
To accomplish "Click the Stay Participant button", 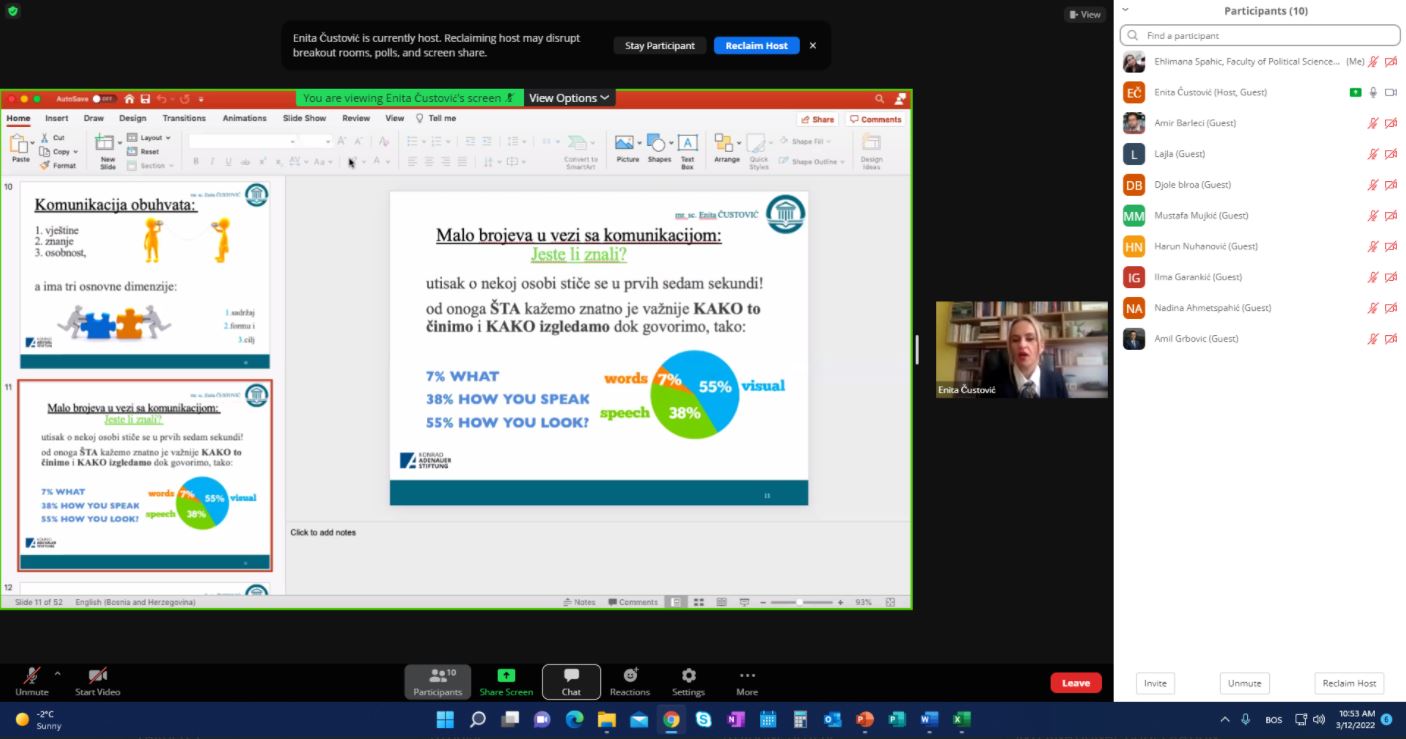I will [x=659, y=46].
